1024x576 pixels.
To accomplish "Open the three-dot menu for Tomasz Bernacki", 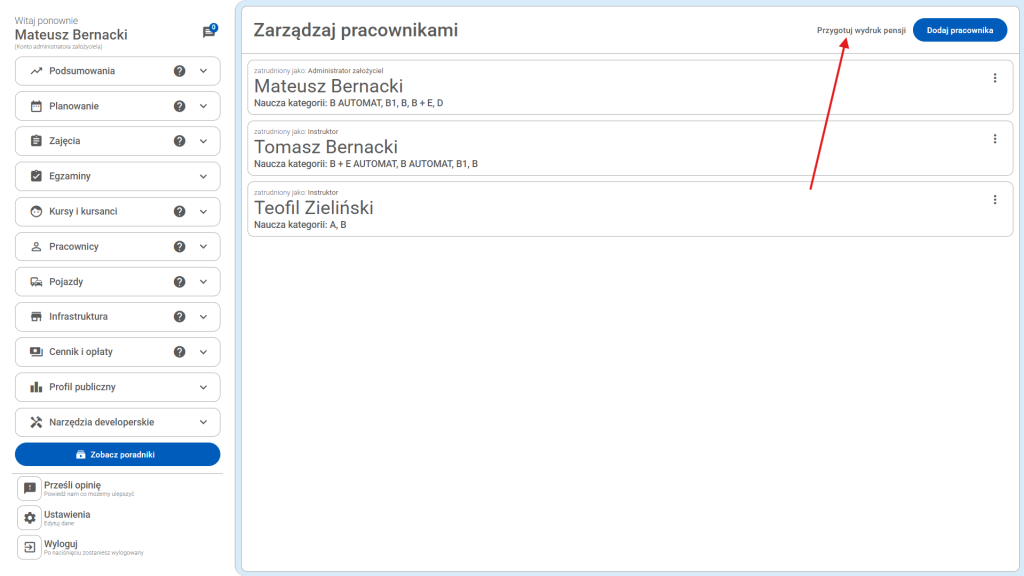I will [x=994, y=139].
